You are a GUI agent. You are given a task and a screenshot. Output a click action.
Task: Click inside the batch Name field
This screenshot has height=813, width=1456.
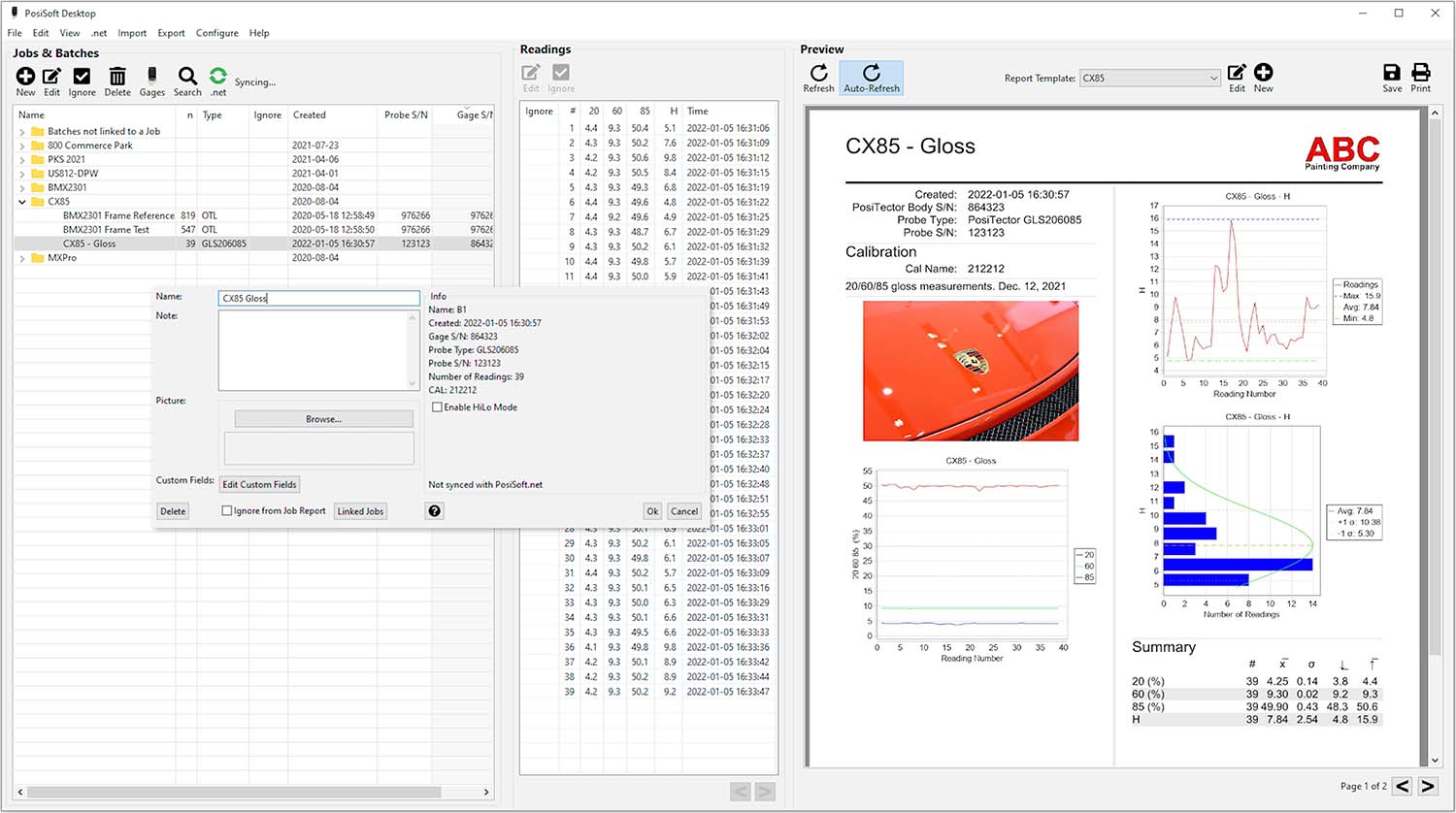318,298
